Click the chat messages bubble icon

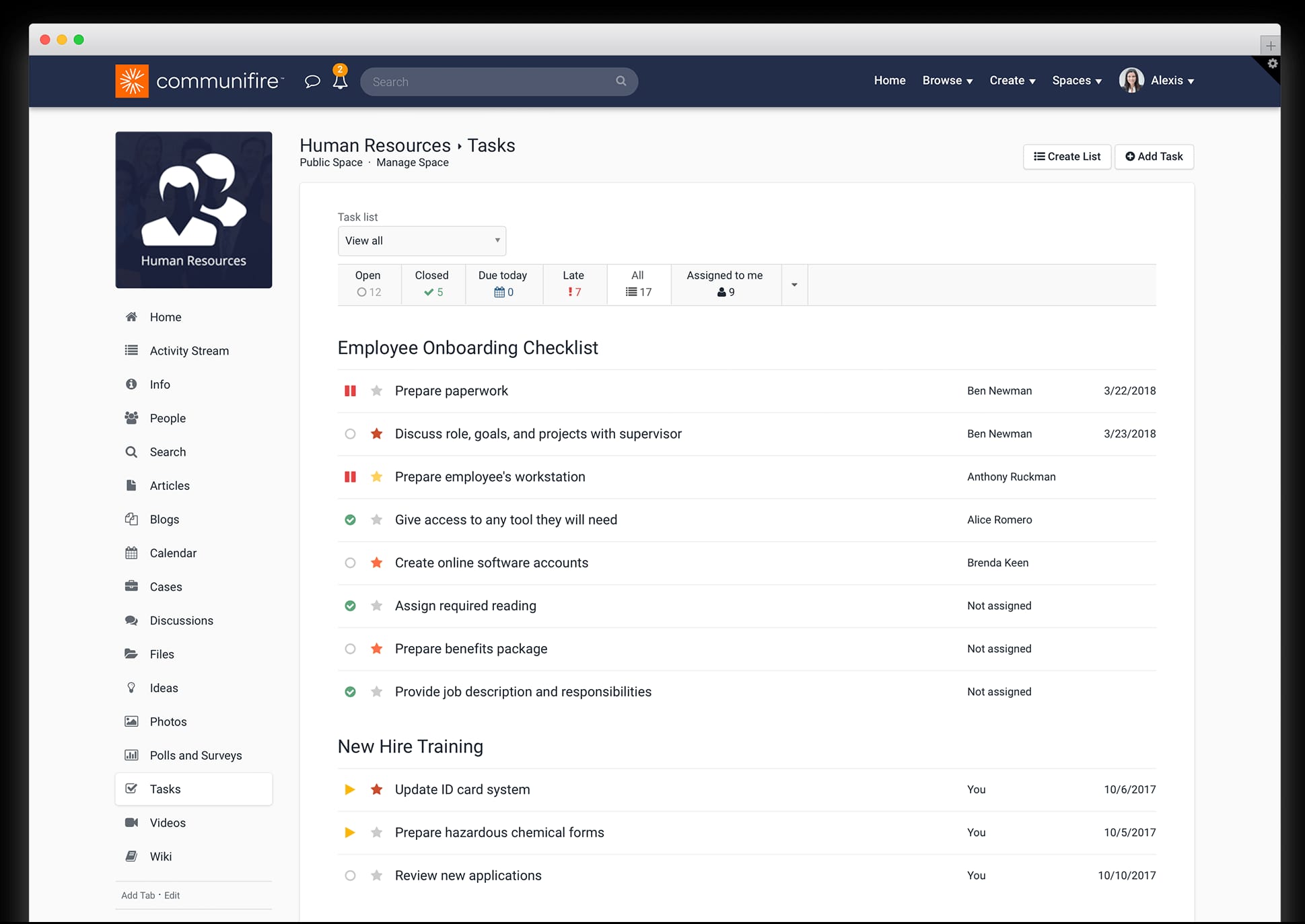pos(312,81)
